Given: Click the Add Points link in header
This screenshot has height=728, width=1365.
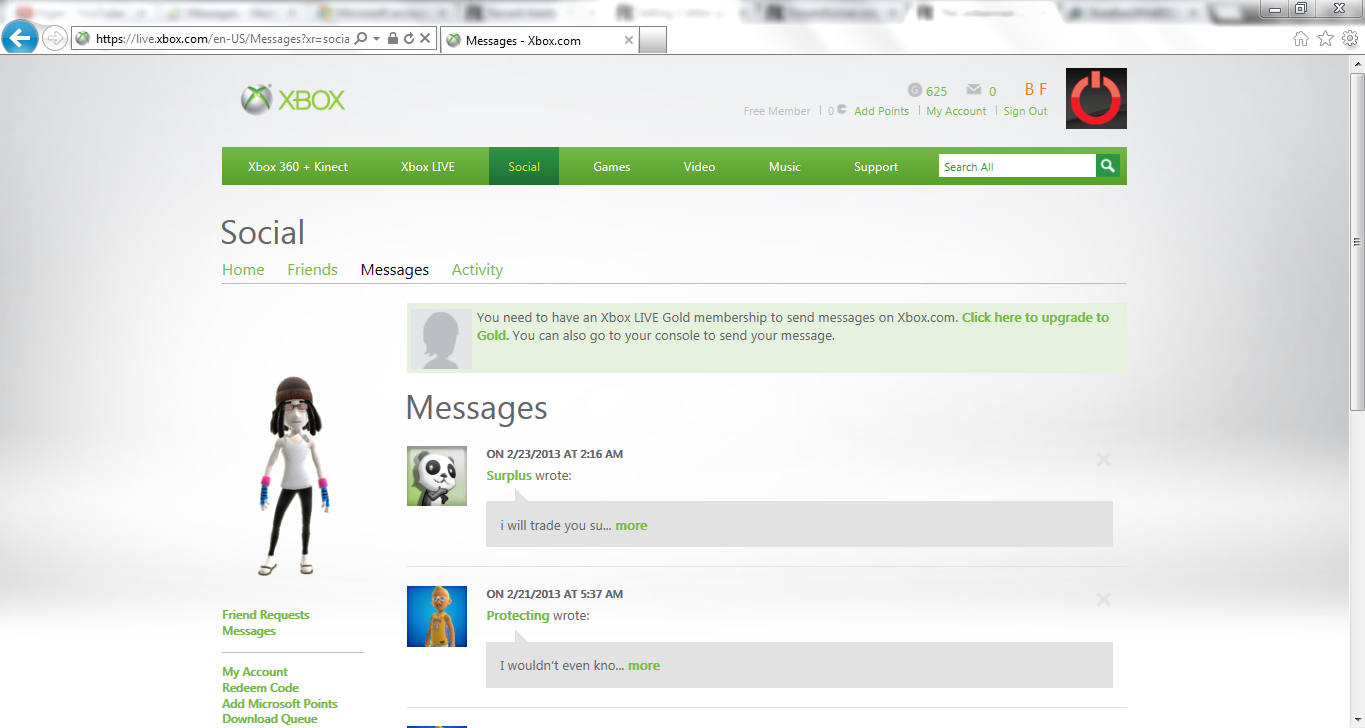Looking at the screenshot, I should (x=881, y=111).
